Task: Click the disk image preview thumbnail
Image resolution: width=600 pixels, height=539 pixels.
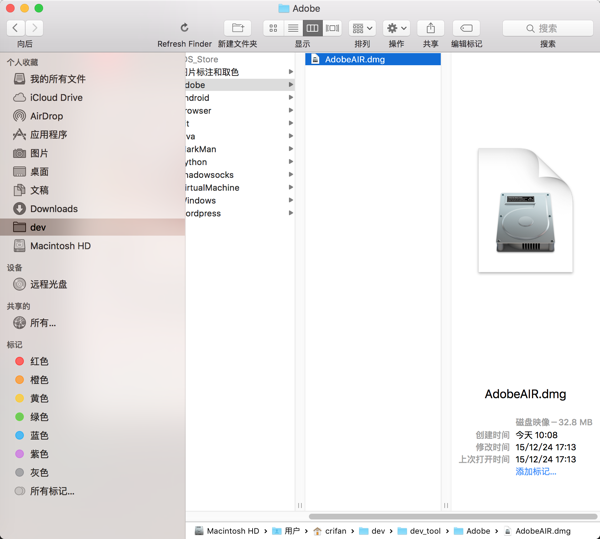Action: (525, 210)
